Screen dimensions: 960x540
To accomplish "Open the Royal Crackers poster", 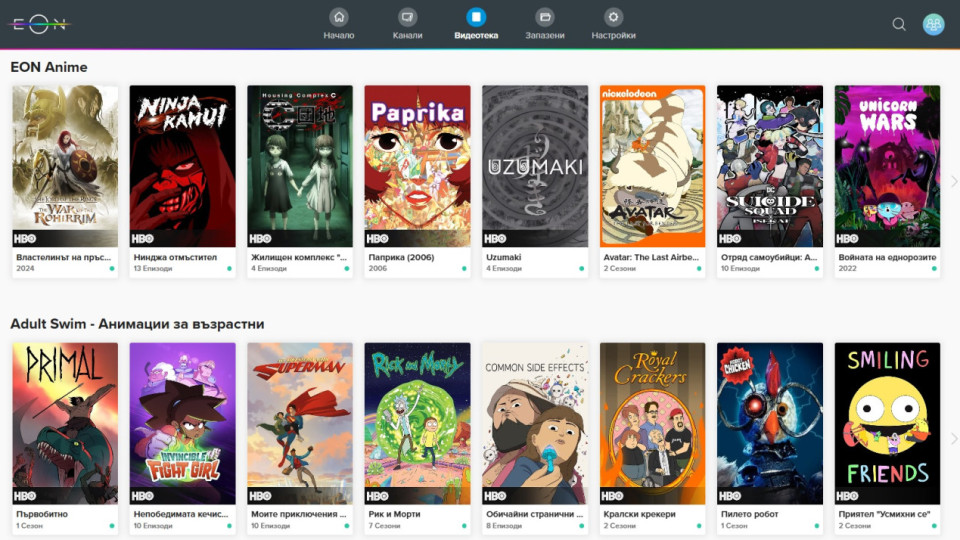I will click(x=653, y=423).
